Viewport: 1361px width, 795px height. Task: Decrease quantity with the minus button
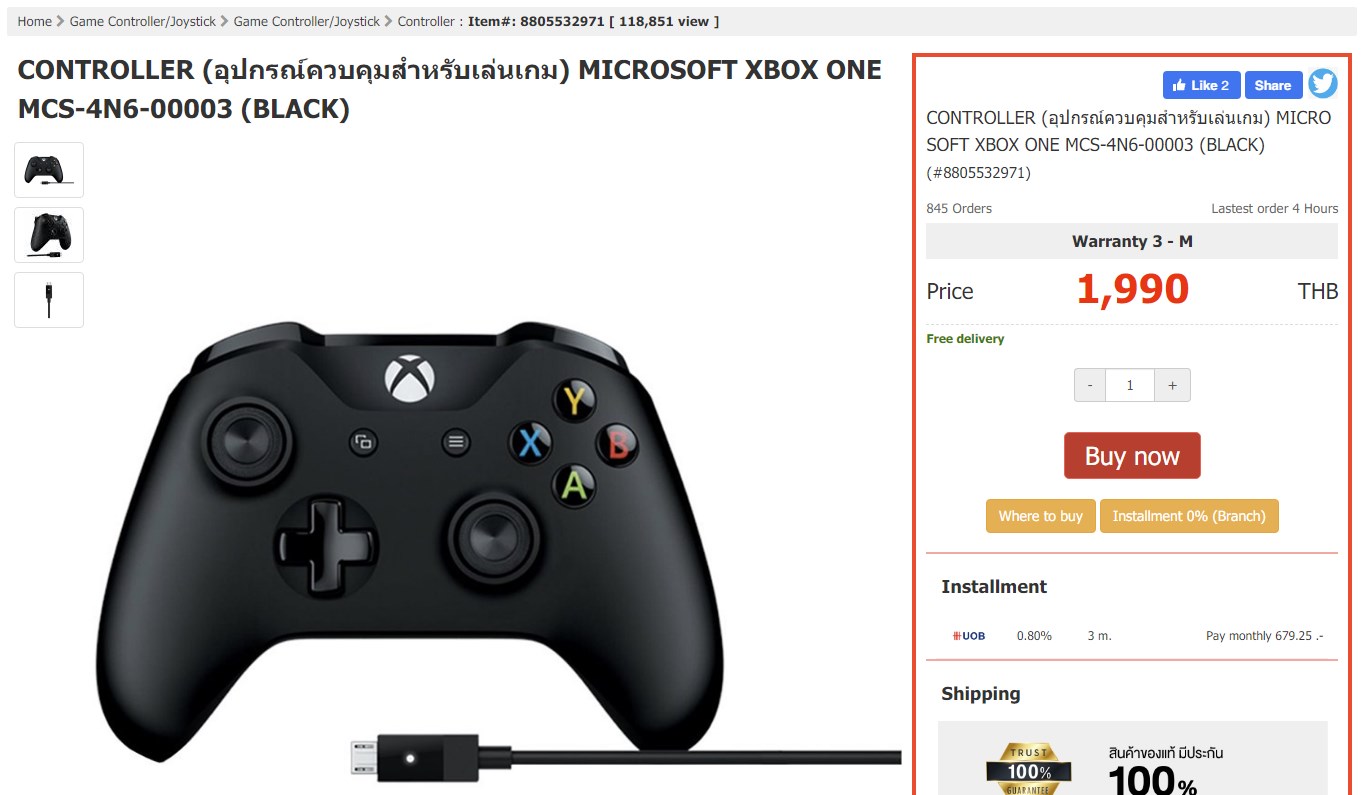click(1090, 385)
